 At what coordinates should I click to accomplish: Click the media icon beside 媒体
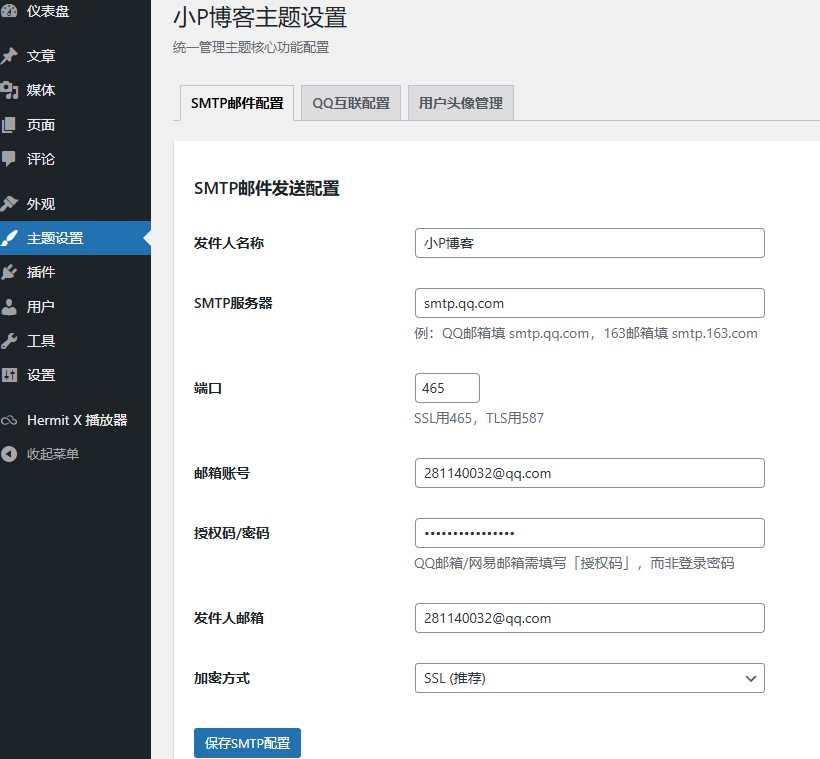pos(9,90)
